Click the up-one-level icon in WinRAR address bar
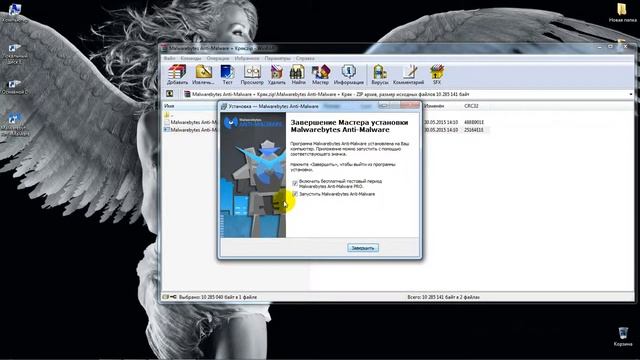This screenshot has height=360, width=640. 169,94
